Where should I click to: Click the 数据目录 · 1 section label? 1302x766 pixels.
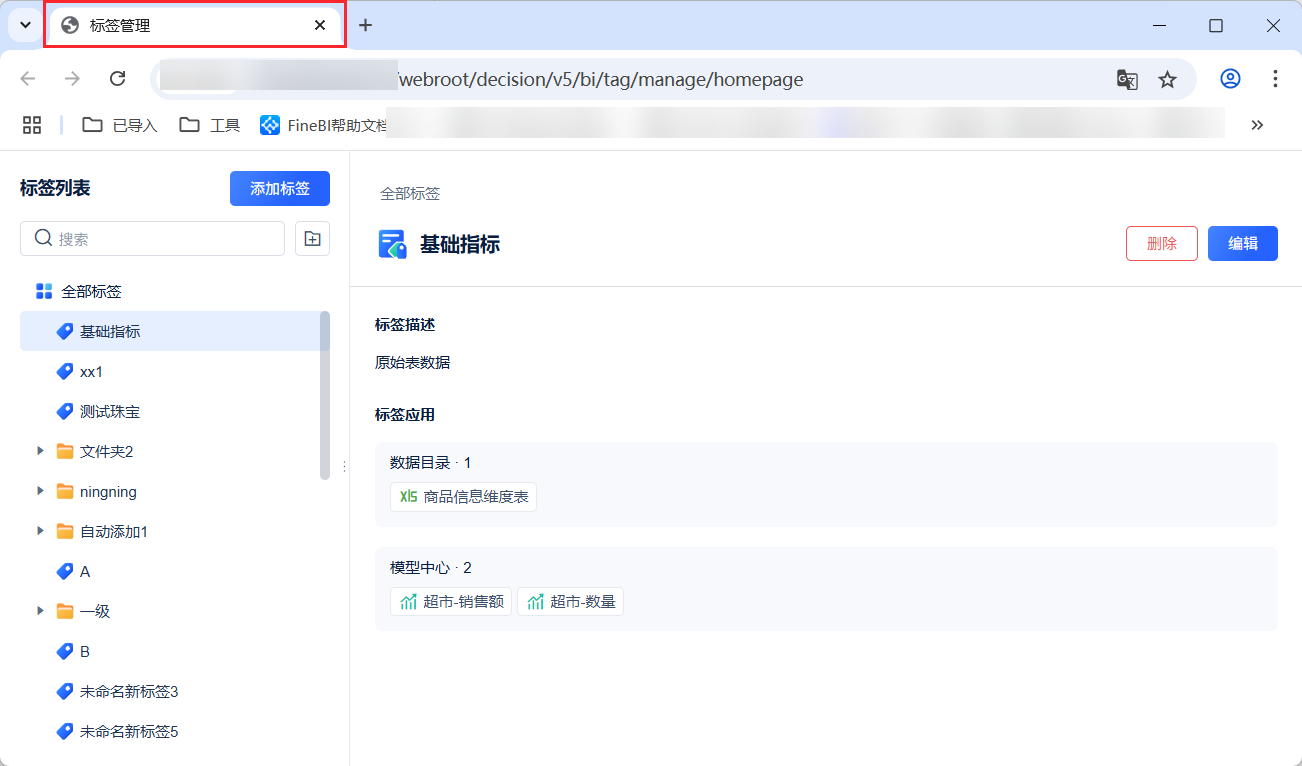pos(430,462)
